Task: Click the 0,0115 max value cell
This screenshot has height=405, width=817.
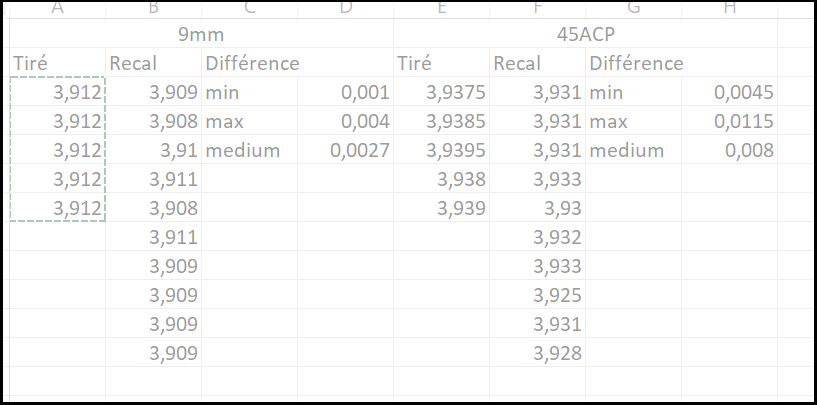Action: pos(729,121)
